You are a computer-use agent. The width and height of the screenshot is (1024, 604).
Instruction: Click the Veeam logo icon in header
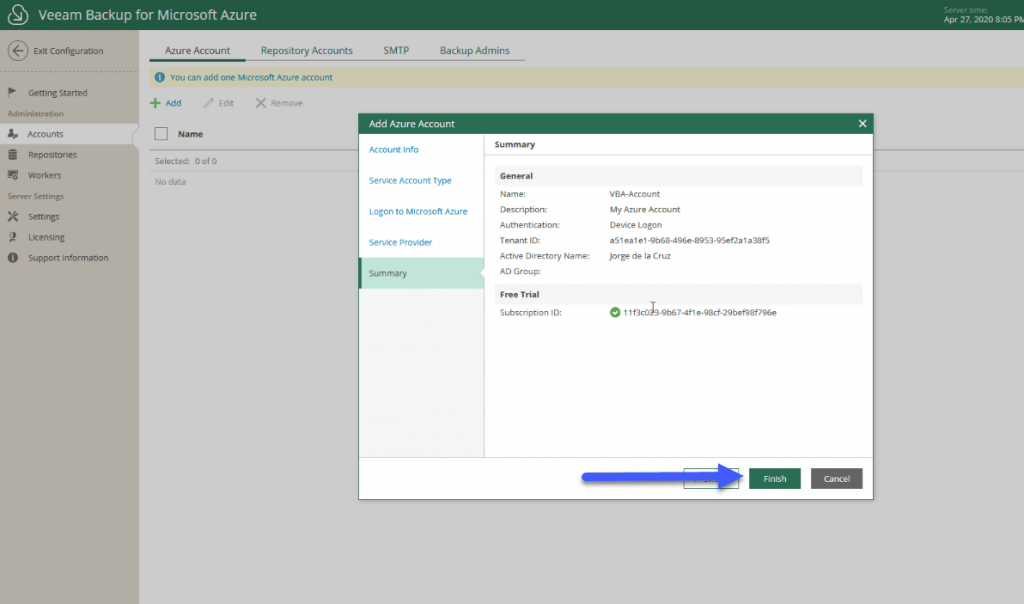tap(18, 14)
